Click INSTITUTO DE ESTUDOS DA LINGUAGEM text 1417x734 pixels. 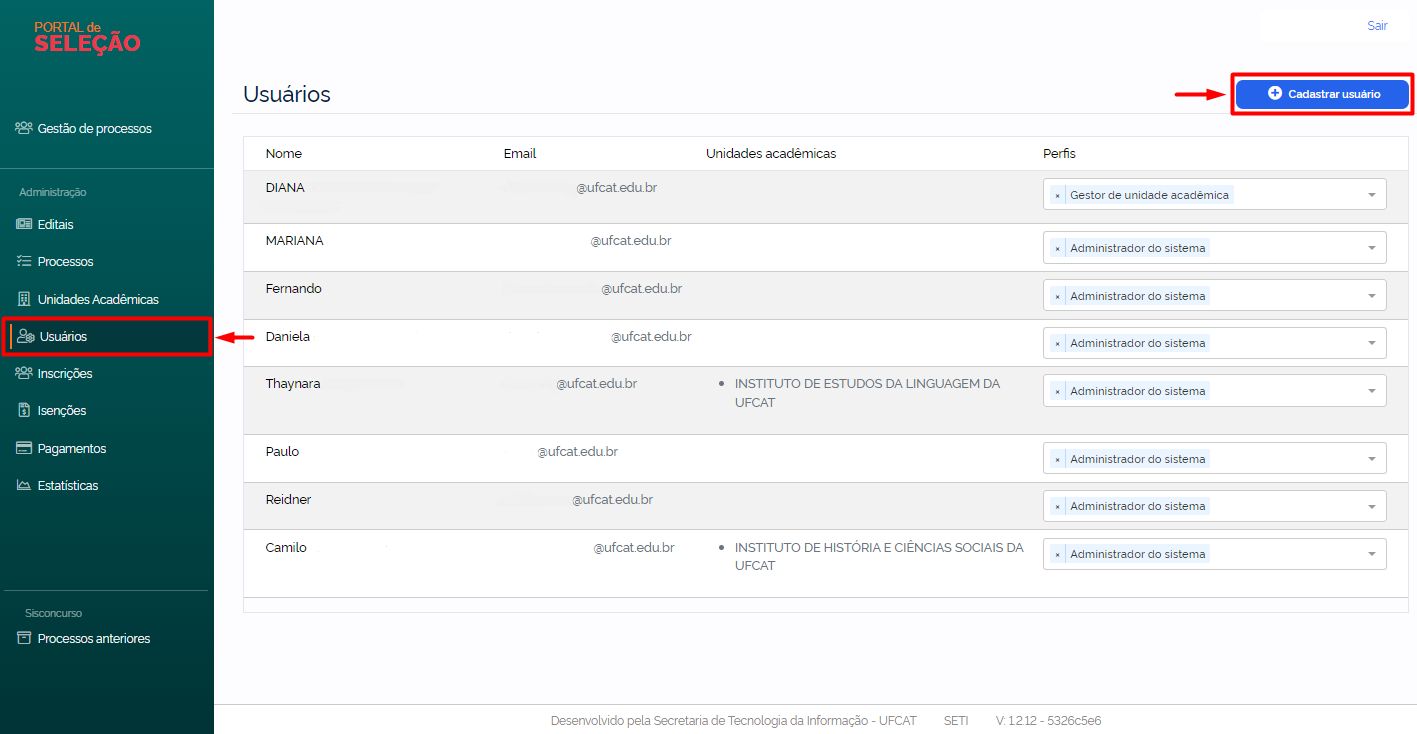867,393
